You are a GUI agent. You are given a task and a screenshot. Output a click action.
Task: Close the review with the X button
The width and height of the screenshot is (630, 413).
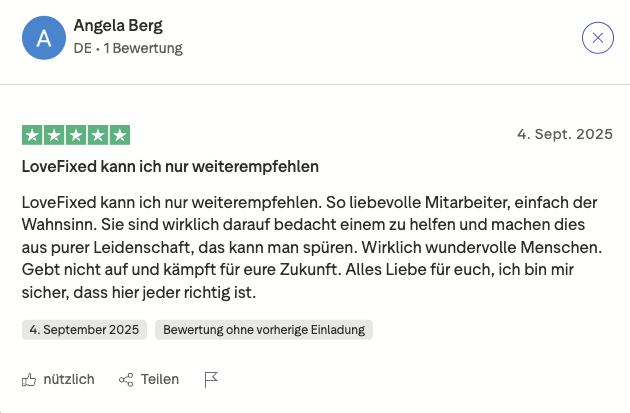(x=597, y=38)
